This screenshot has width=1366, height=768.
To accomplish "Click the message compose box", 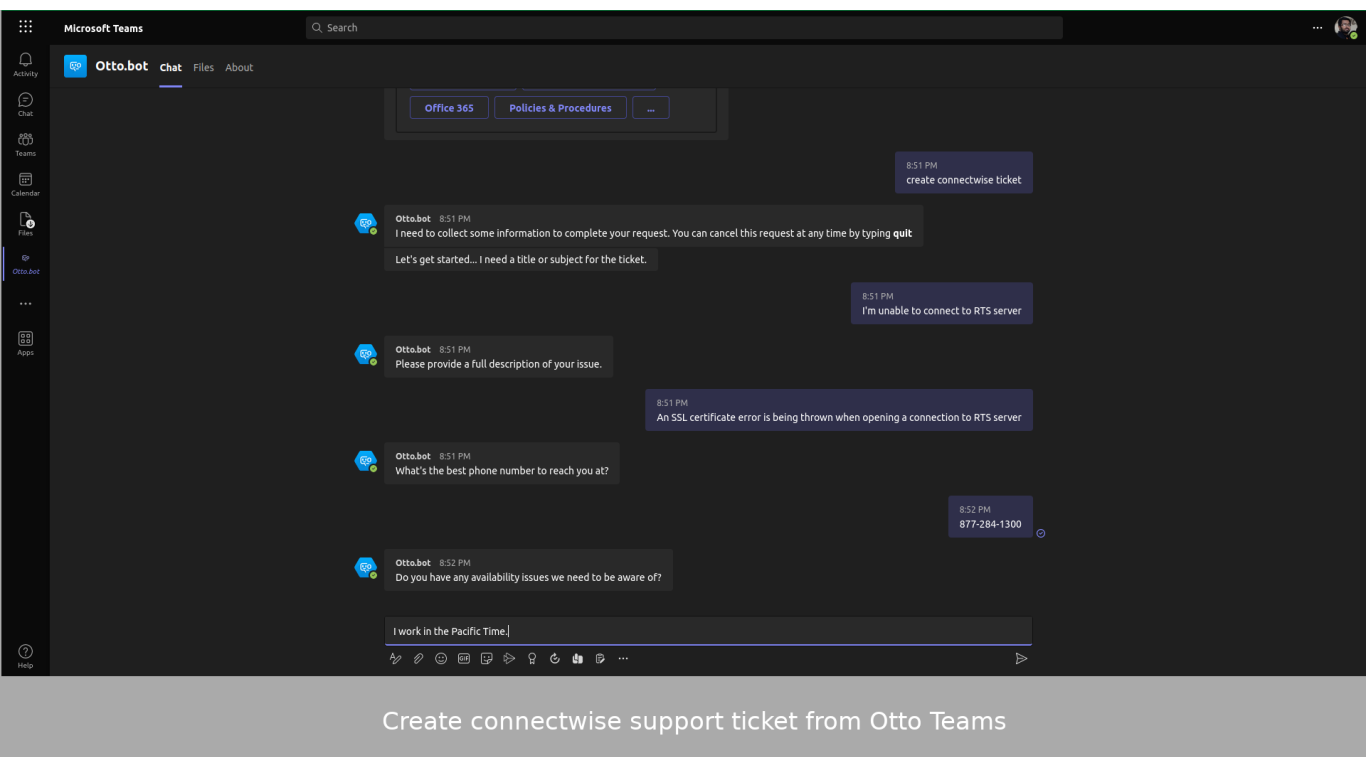I will (708, 631).
